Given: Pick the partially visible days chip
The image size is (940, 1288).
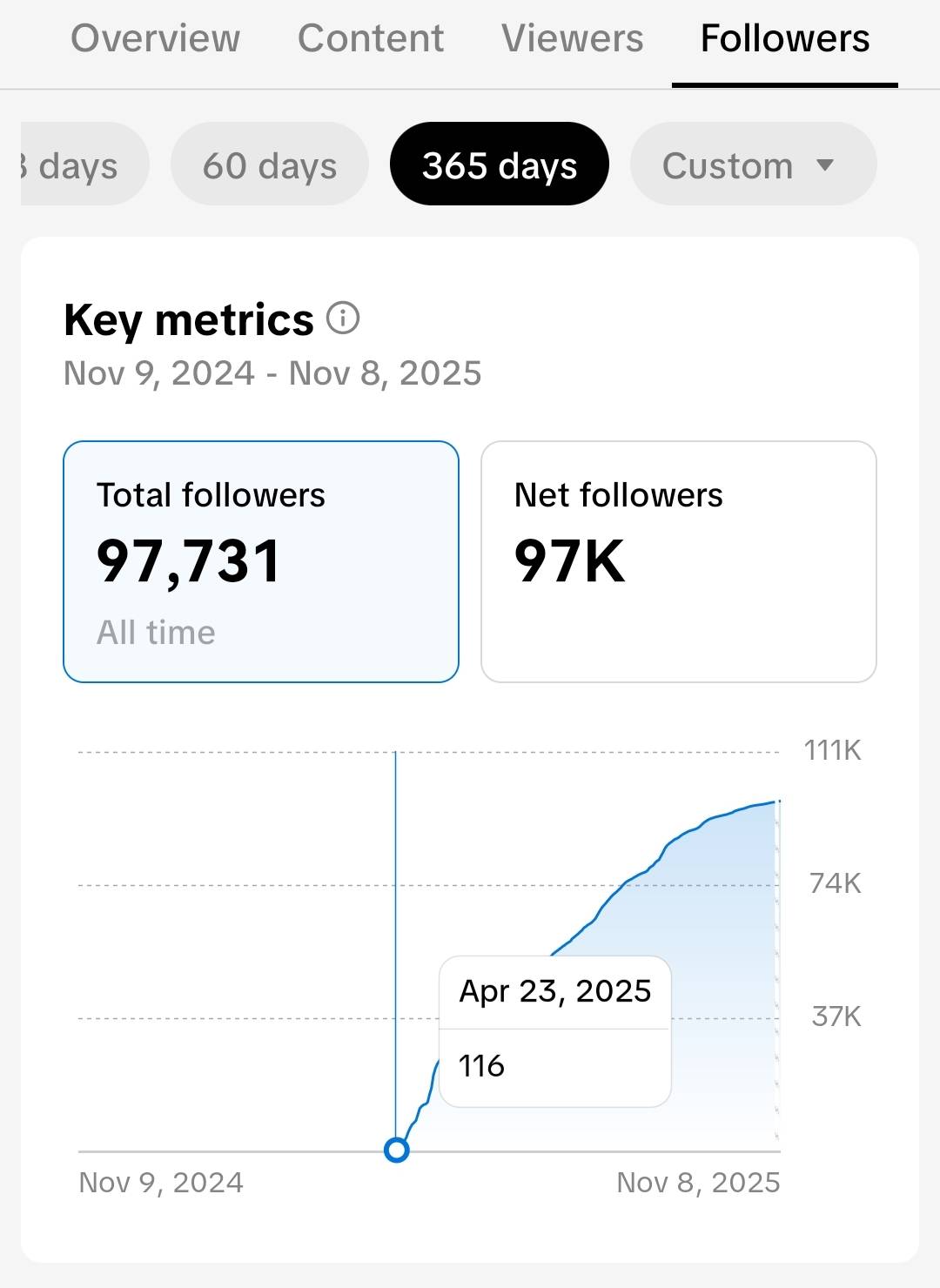Looking at the screenshot, I should (80, 164).
